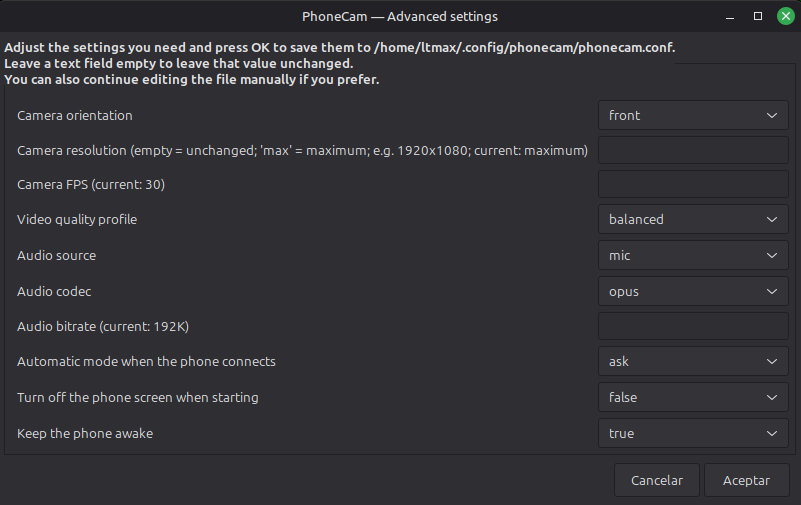The width and height of the screenshot is (801, 505).
Task: Expand the Audio codec dropdown showing opus
Action: (693, 292)
